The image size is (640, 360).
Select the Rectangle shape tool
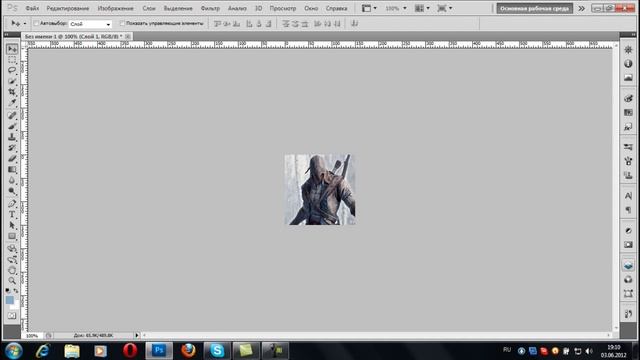(x=12, y=236)
